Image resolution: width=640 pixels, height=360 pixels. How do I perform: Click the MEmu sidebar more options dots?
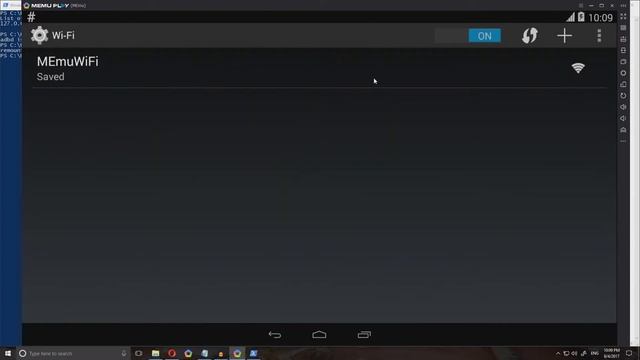point(623,141)
